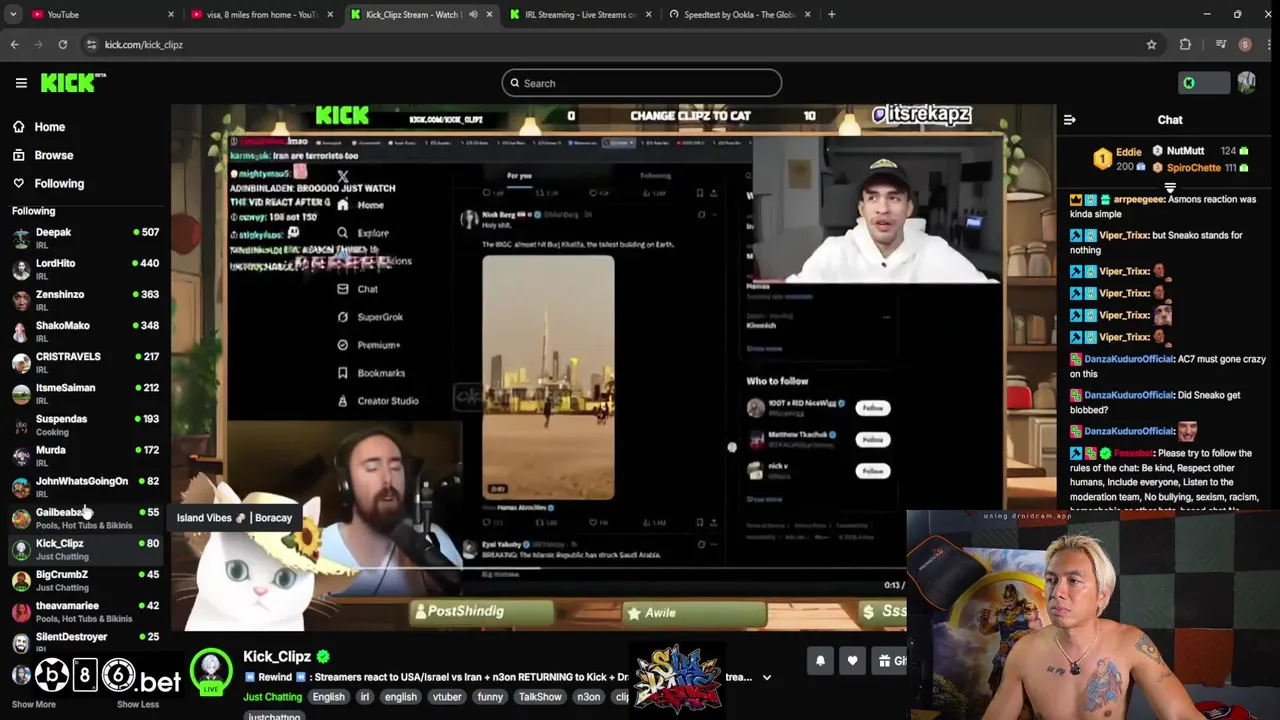Open Zenshinzo channel in Following list
The height and width of the screenshot is (720, 1280).
pos(85,300)
